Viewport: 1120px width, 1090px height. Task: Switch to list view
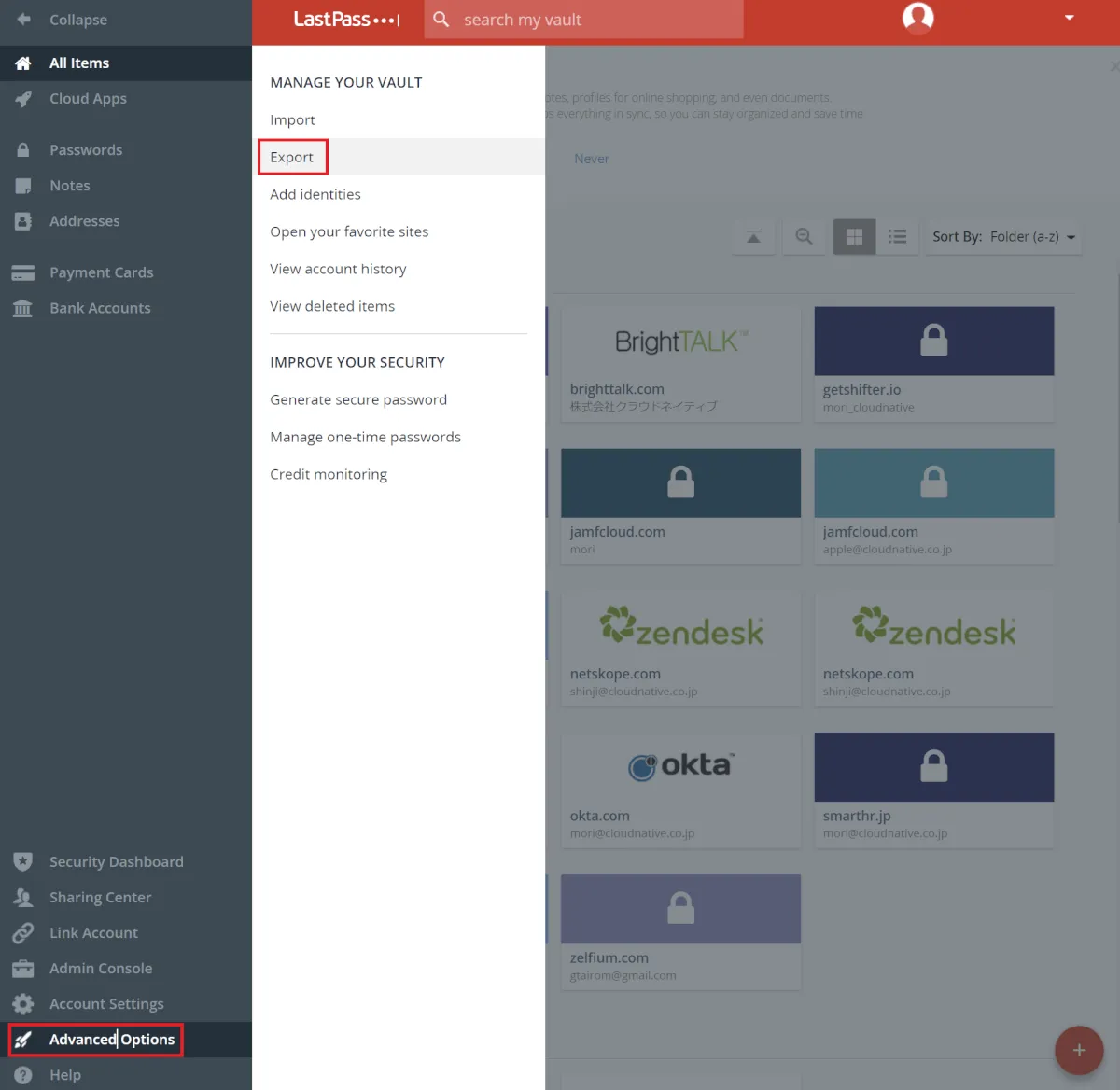898,237
